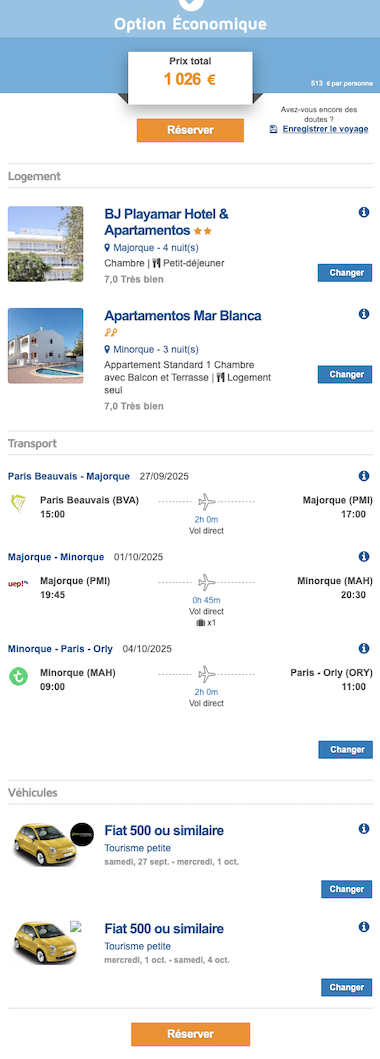Click the Enregistrer le voyage link
Image resolution: width=380 pixels, height=1059 pixels.
coord(325,129)
